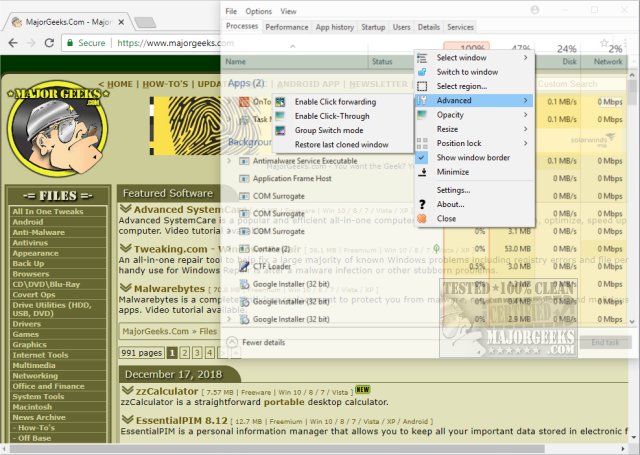
Task: Open the Opacity submenu arrow
Action: (x=526, y=115)
